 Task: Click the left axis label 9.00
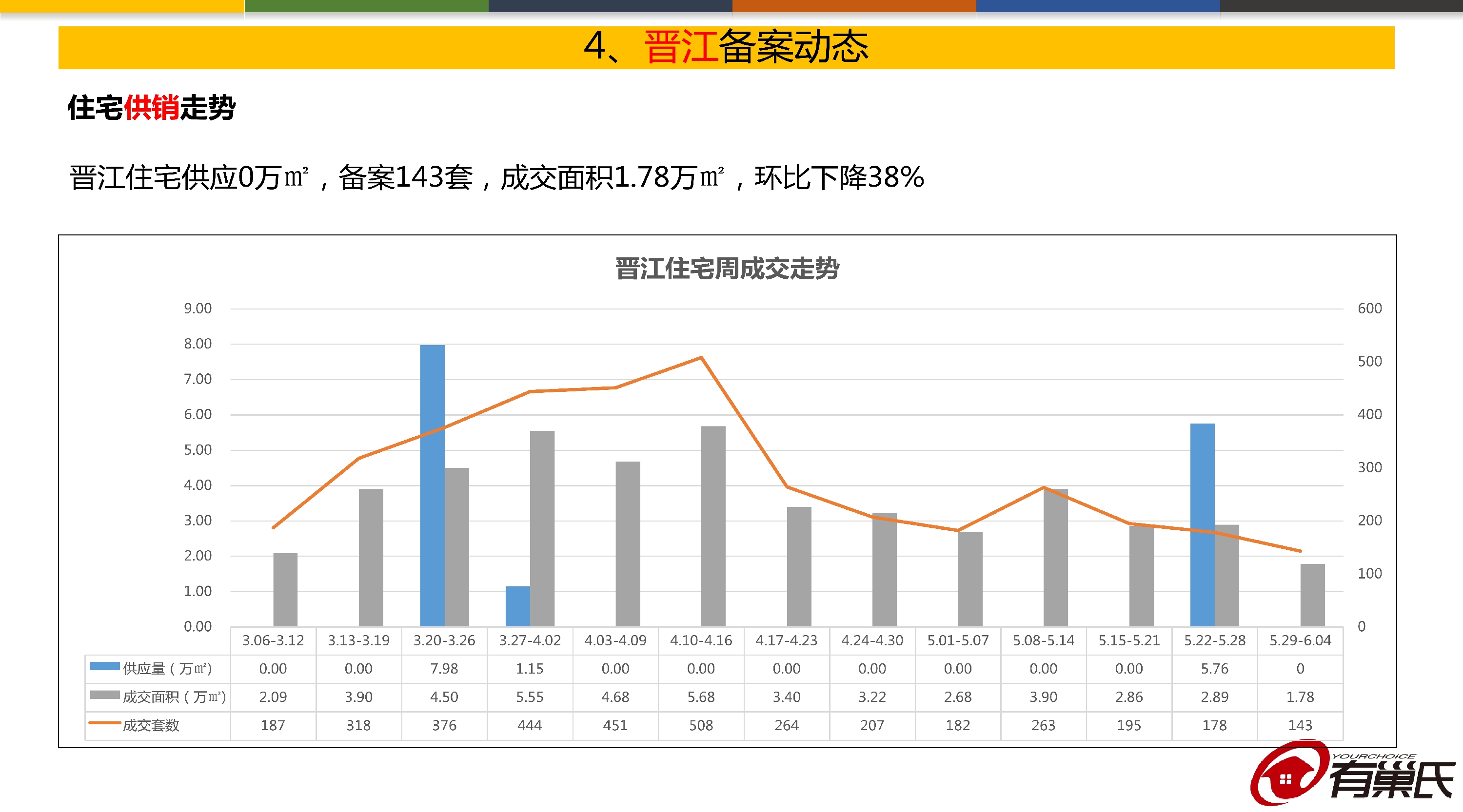[198, 308]
